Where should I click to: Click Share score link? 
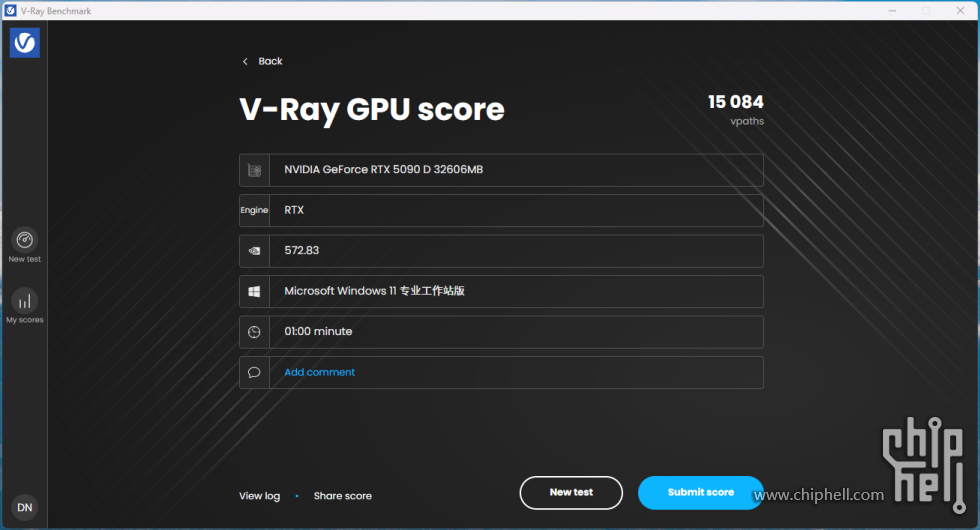(342, 496)
